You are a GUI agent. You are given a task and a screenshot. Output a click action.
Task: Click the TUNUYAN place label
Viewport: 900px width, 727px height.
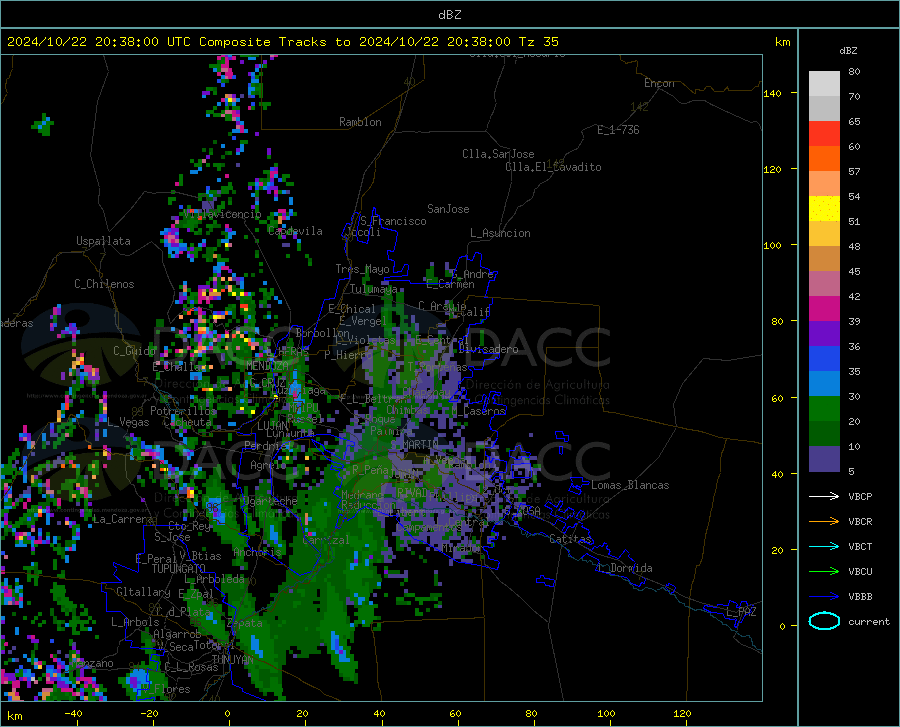coord(232,660)
